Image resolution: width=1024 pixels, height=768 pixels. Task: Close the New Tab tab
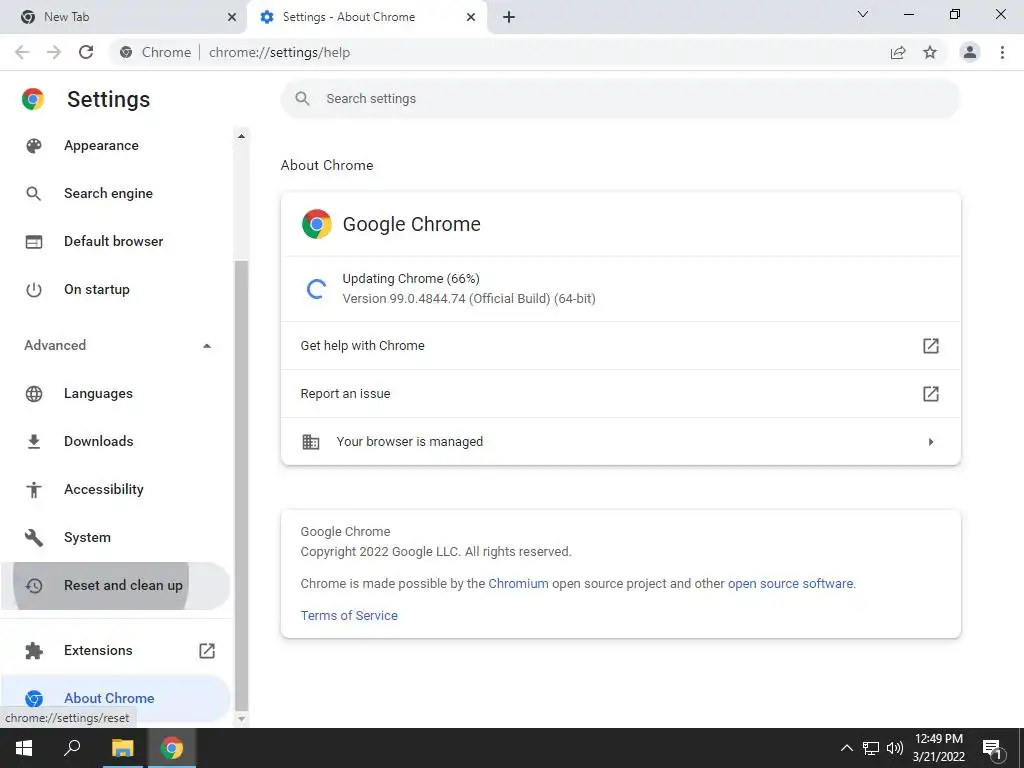232,17
